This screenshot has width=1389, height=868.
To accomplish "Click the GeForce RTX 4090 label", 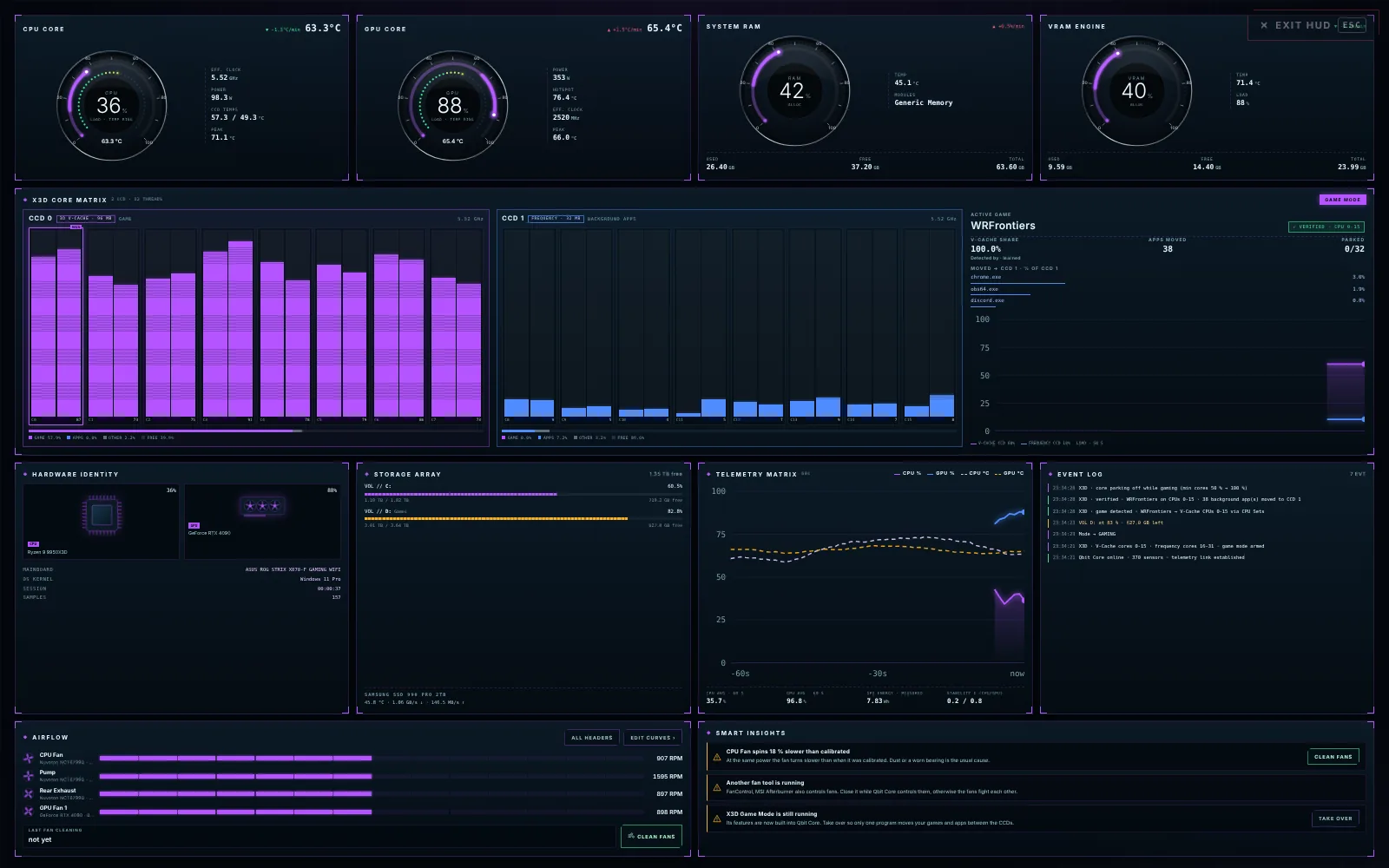I will coord(209,533).
